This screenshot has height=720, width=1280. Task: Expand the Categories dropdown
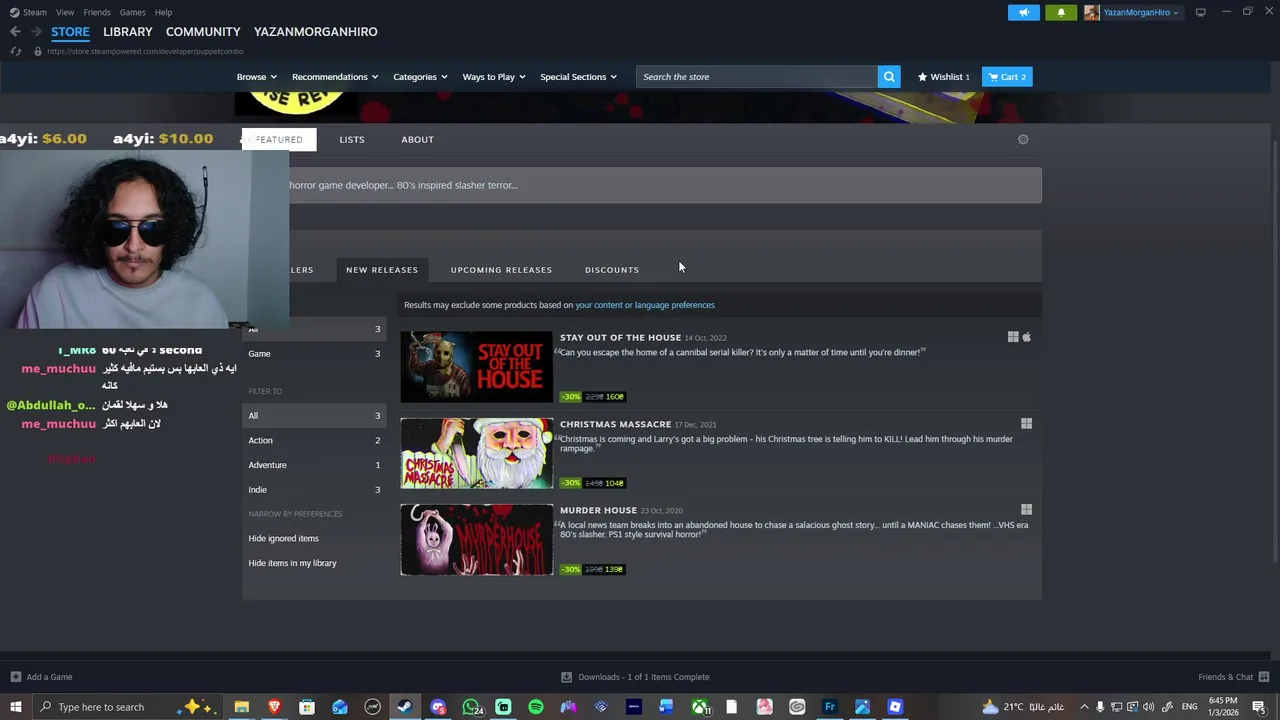(x=420, y=77)
